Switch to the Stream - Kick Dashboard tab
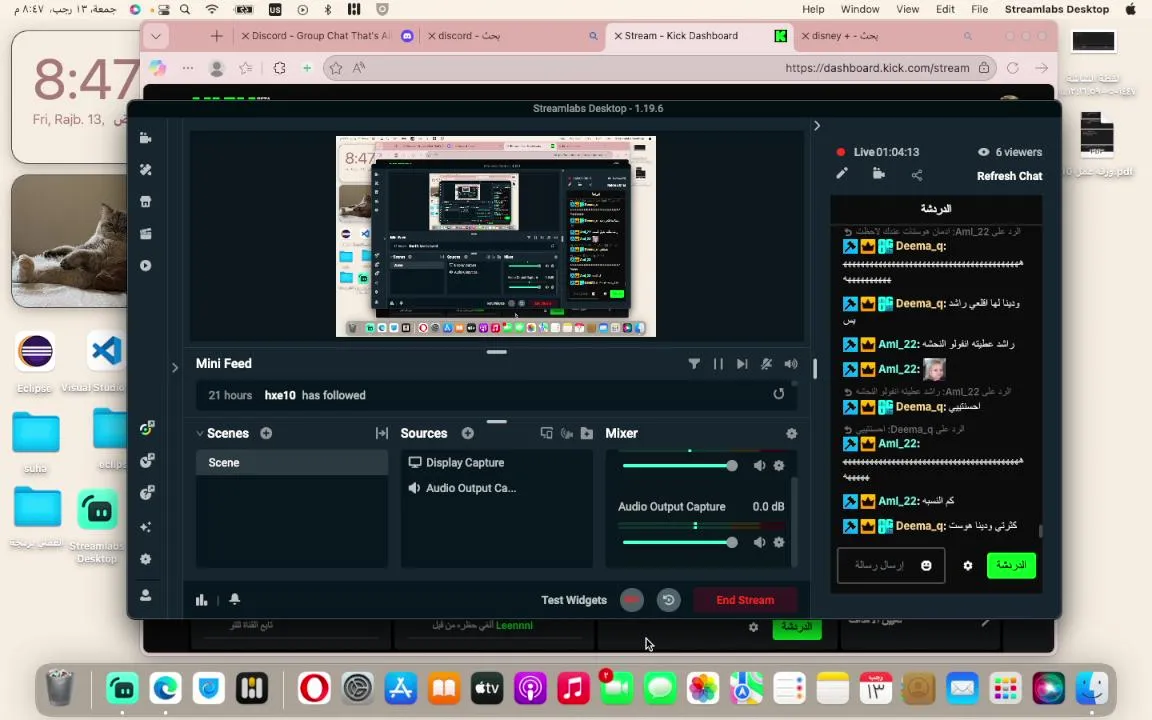This screenshot has width=1152, height=720. click(698, 35)
